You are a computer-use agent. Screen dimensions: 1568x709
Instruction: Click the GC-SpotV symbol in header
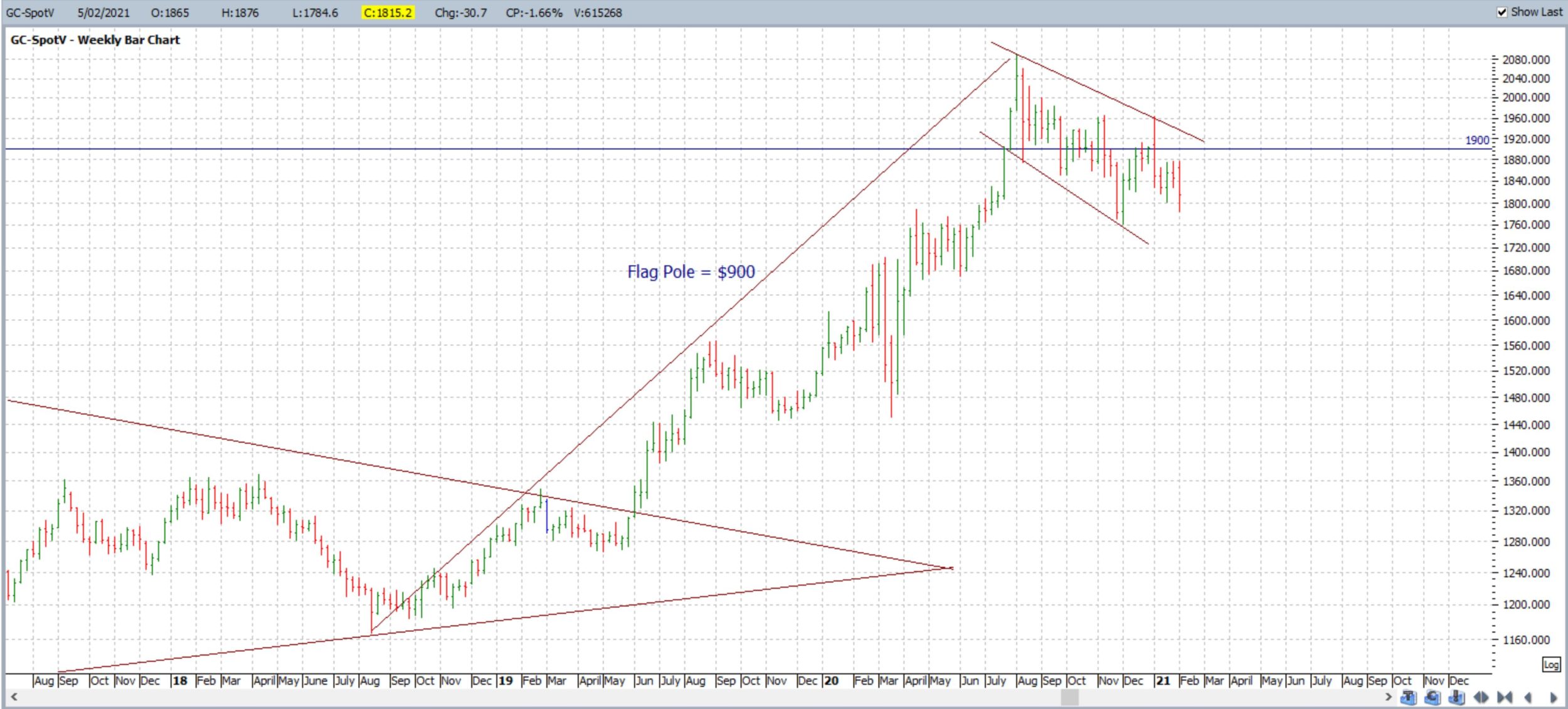pos(30,13)
